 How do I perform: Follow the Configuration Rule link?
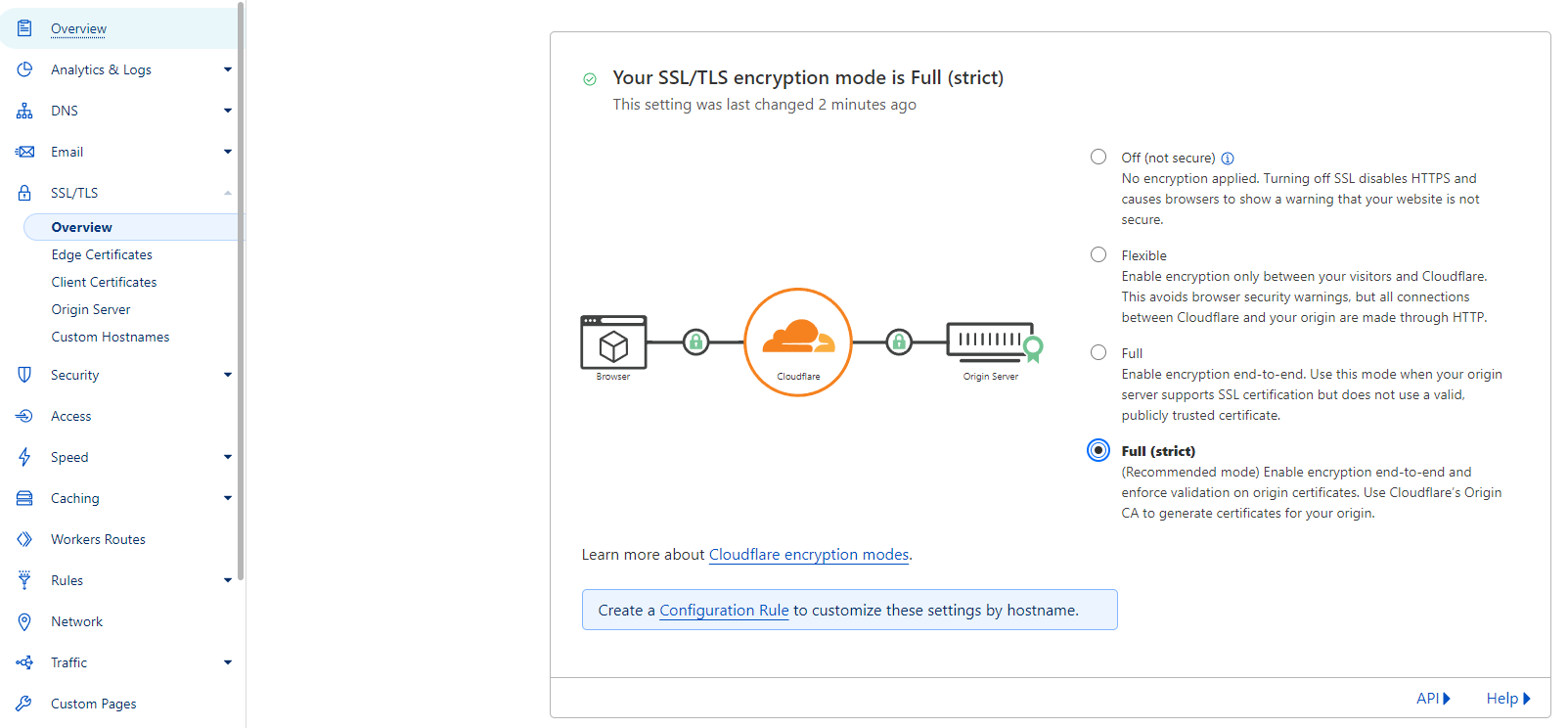tap(724, 611)
